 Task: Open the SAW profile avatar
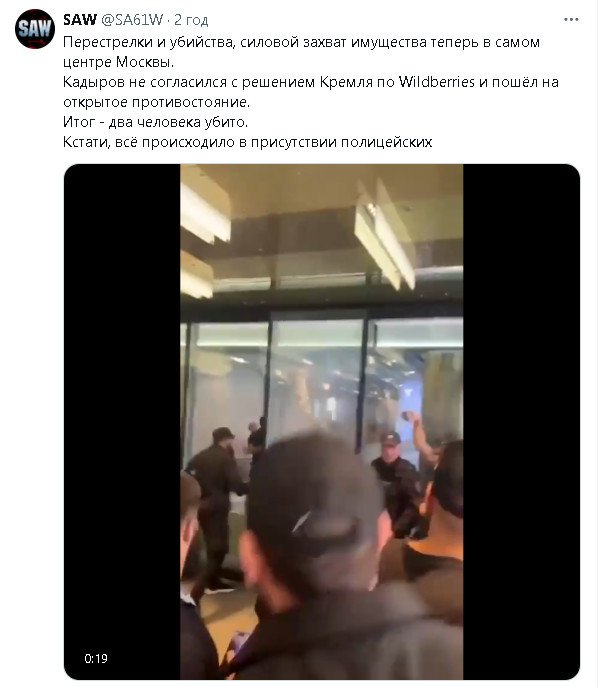click(35, 28)
